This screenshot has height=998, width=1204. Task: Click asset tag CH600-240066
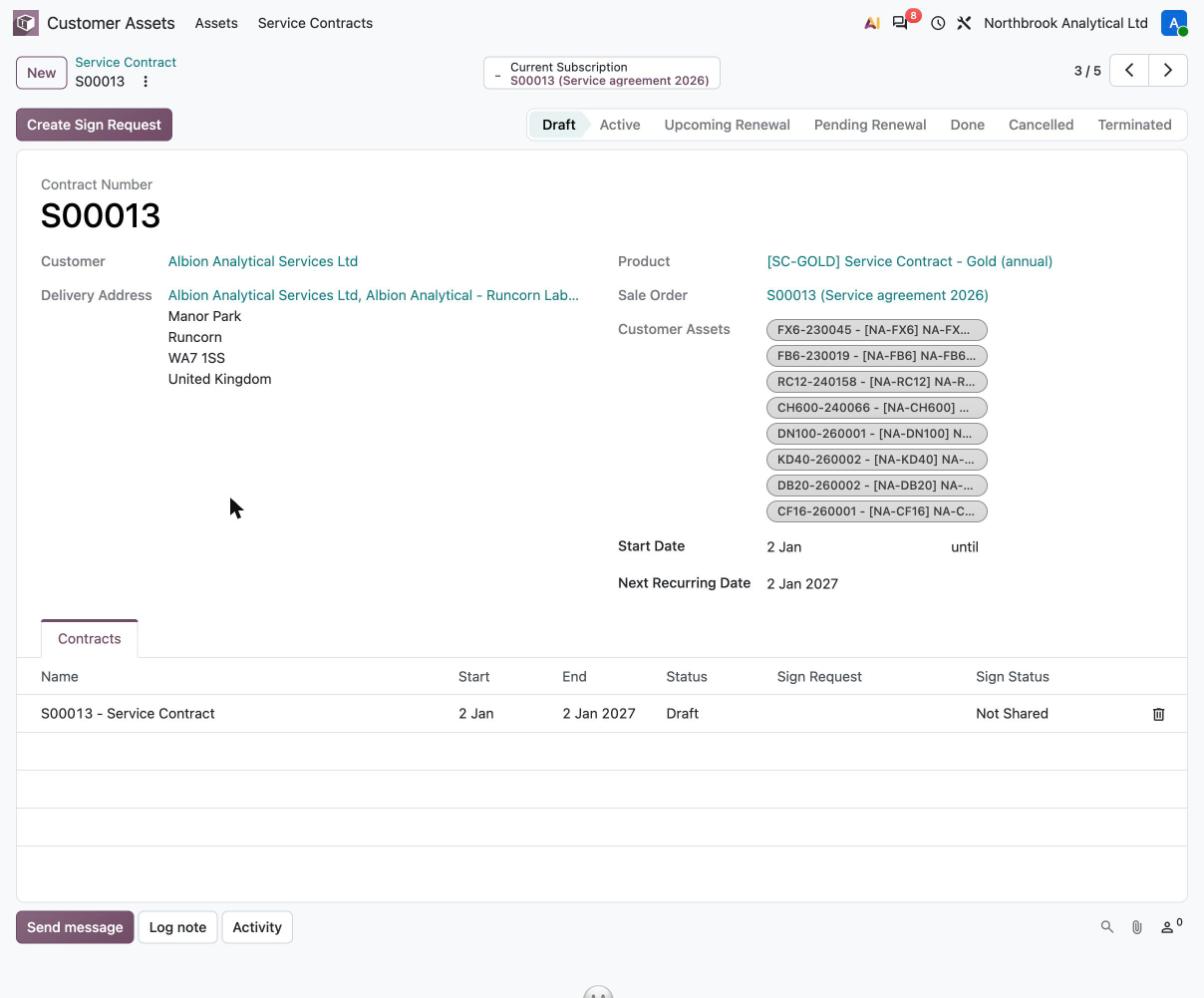tap(876, 408)
